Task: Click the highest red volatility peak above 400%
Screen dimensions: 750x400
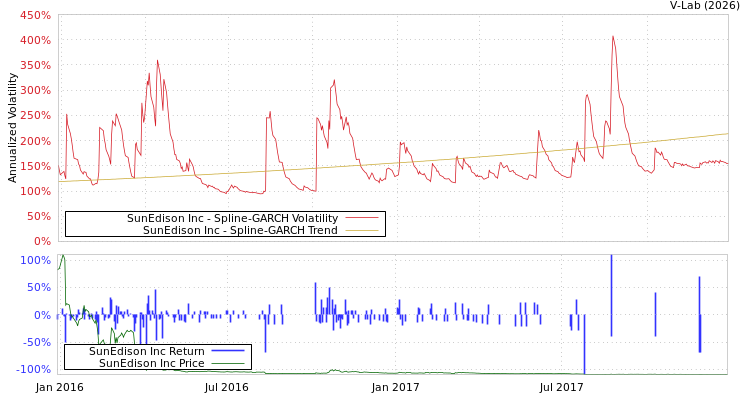Action: click(x=613, y=37)
